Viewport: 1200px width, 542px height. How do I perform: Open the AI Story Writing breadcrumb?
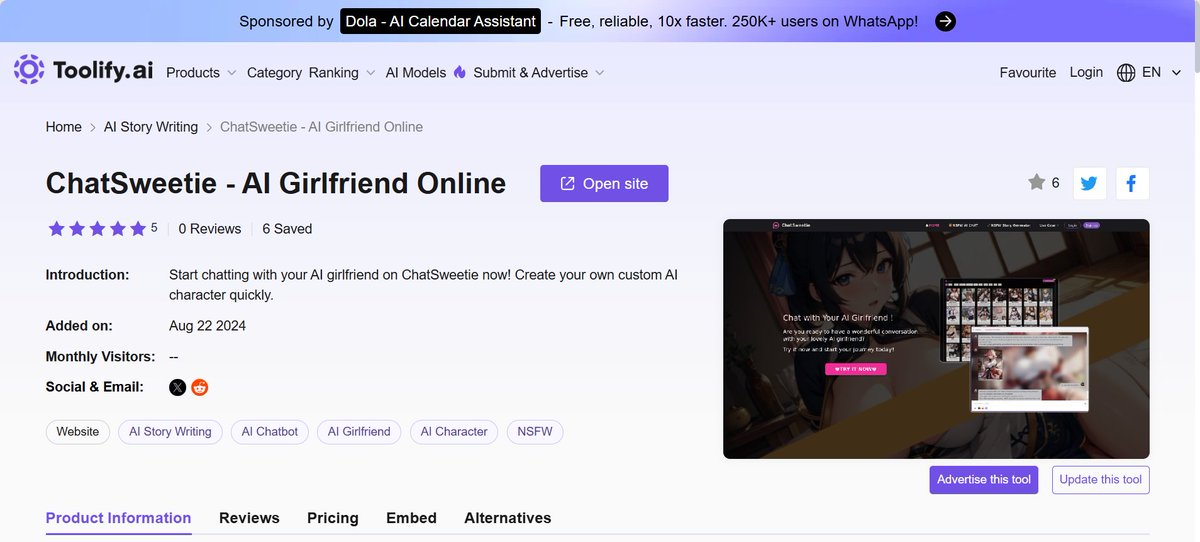click(151, 127)
